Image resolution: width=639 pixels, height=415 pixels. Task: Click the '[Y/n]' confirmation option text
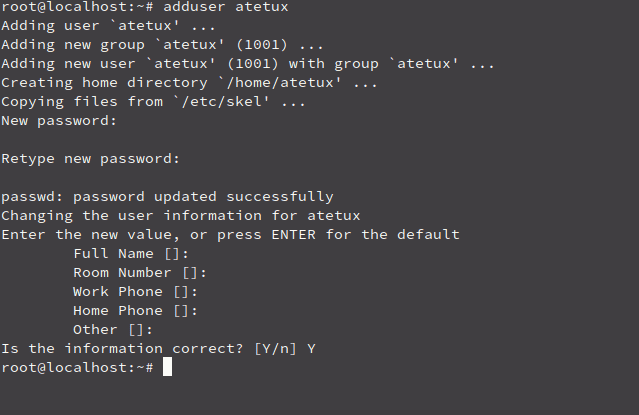tap(275, 349)
